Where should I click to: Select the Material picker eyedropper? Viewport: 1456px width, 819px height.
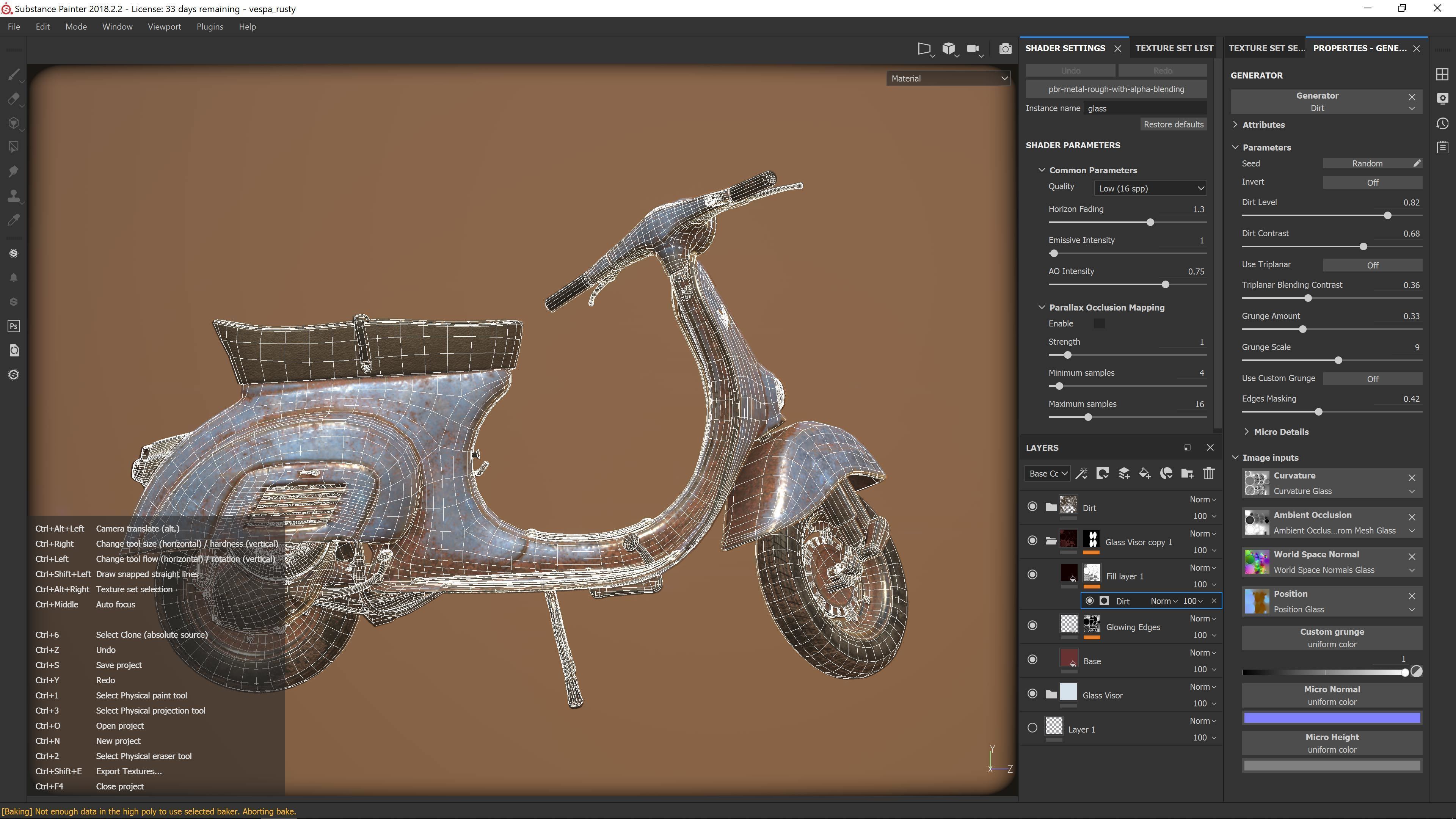point(14,220)
